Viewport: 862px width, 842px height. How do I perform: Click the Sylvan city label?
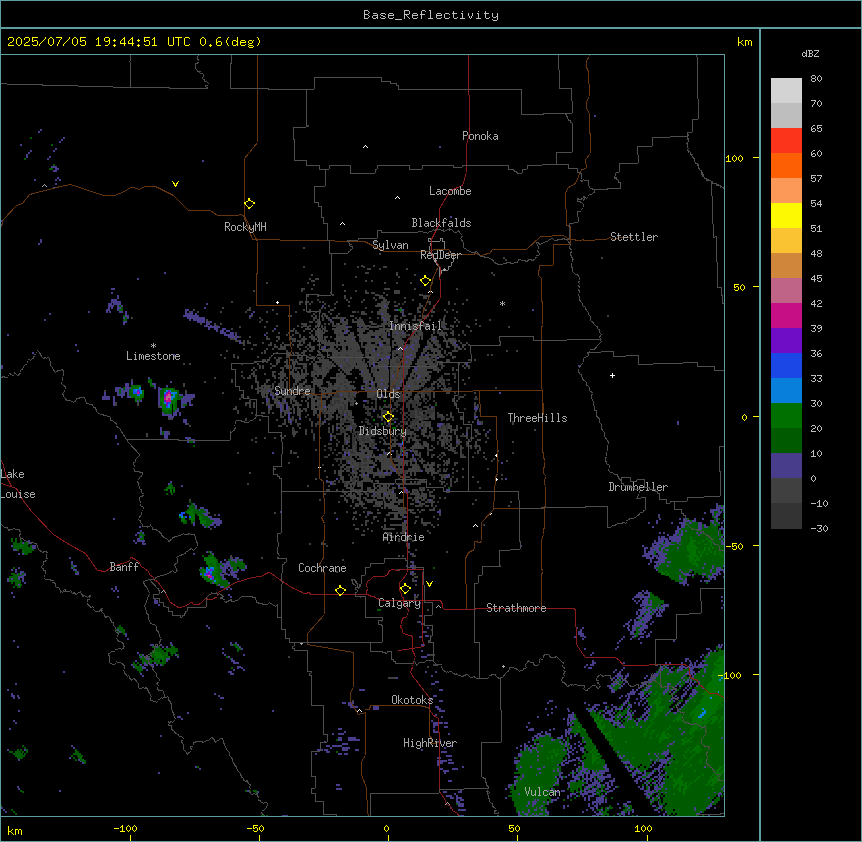(x=390, y=245)
